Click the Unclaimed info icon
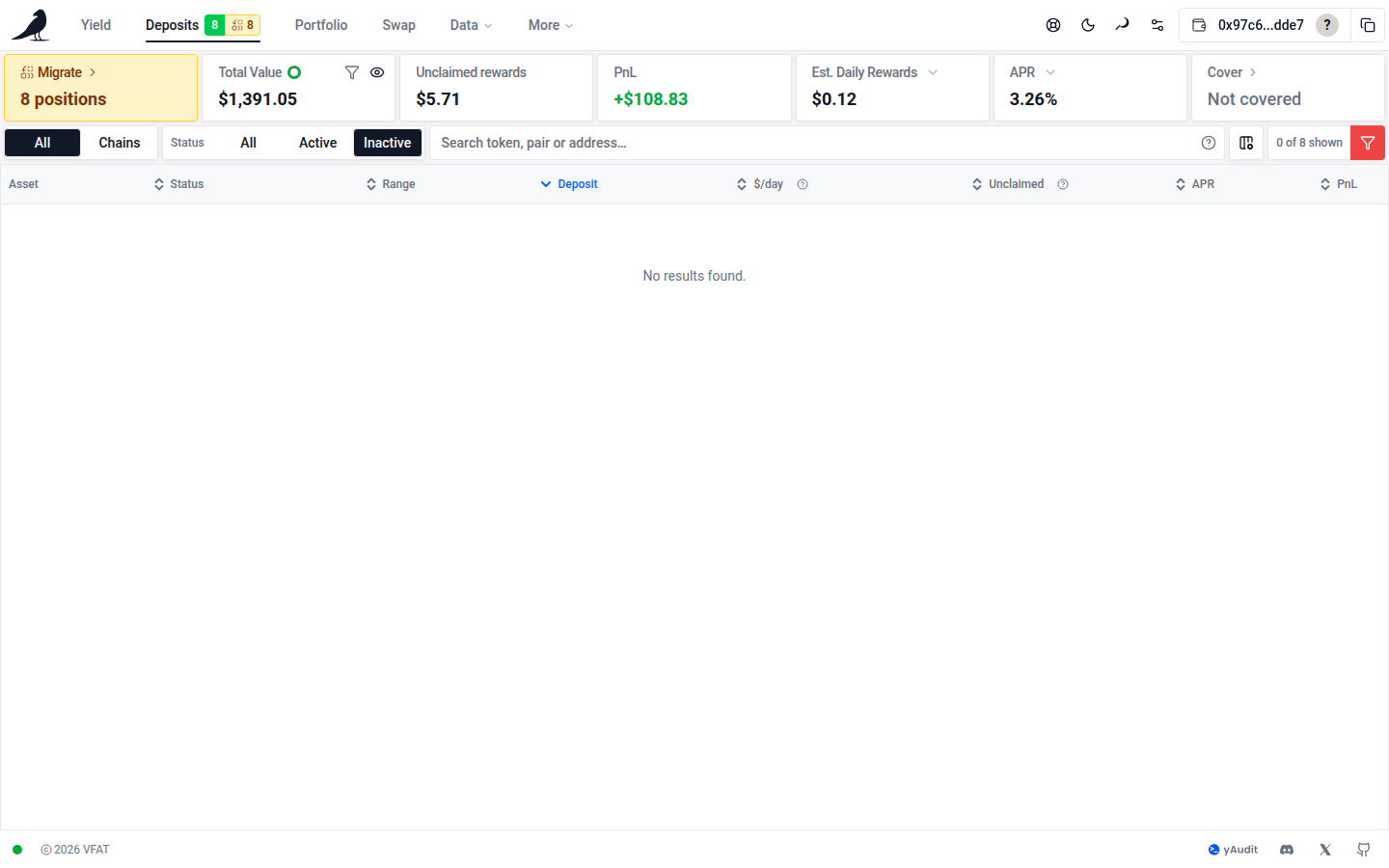 pyautogui.click(x=1063, y=184)
